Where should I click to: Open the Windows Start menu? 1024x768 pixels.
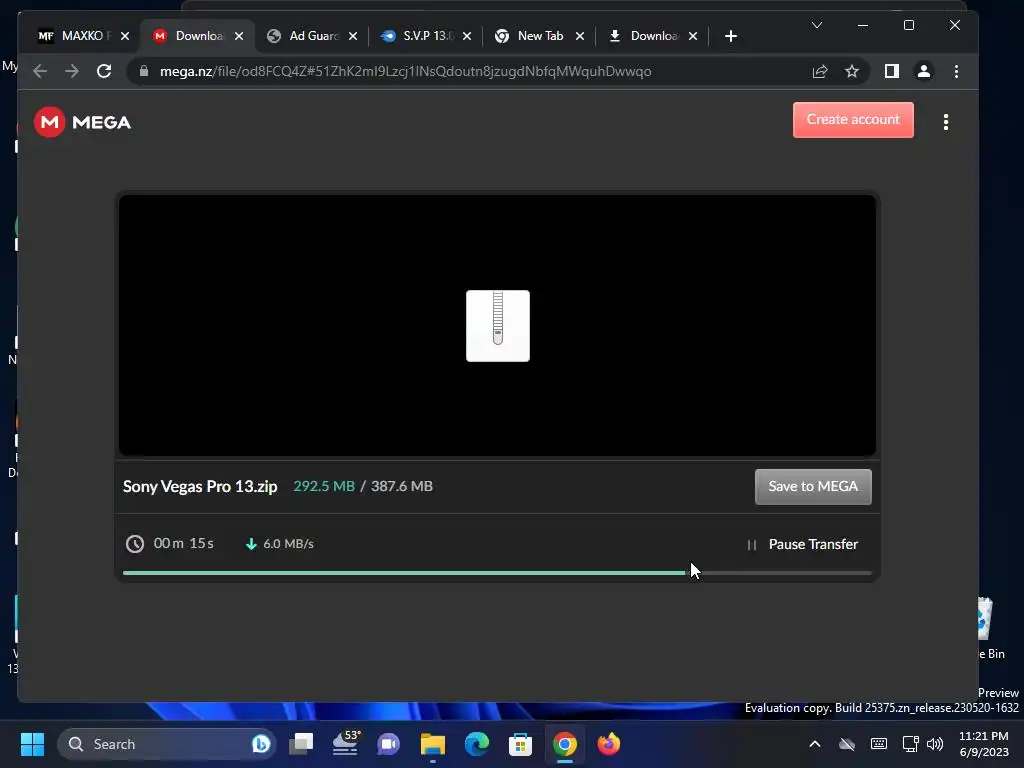click(x=32, y=744)
